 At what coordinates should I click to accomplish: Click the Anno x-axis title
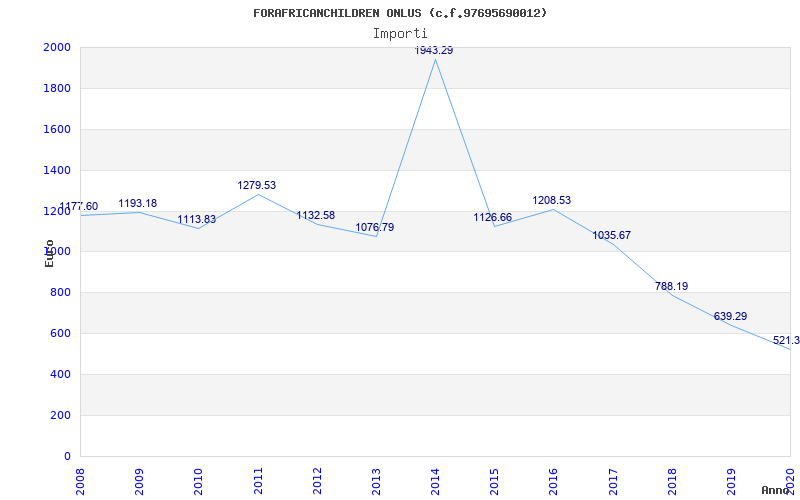[x=774, y=490]
